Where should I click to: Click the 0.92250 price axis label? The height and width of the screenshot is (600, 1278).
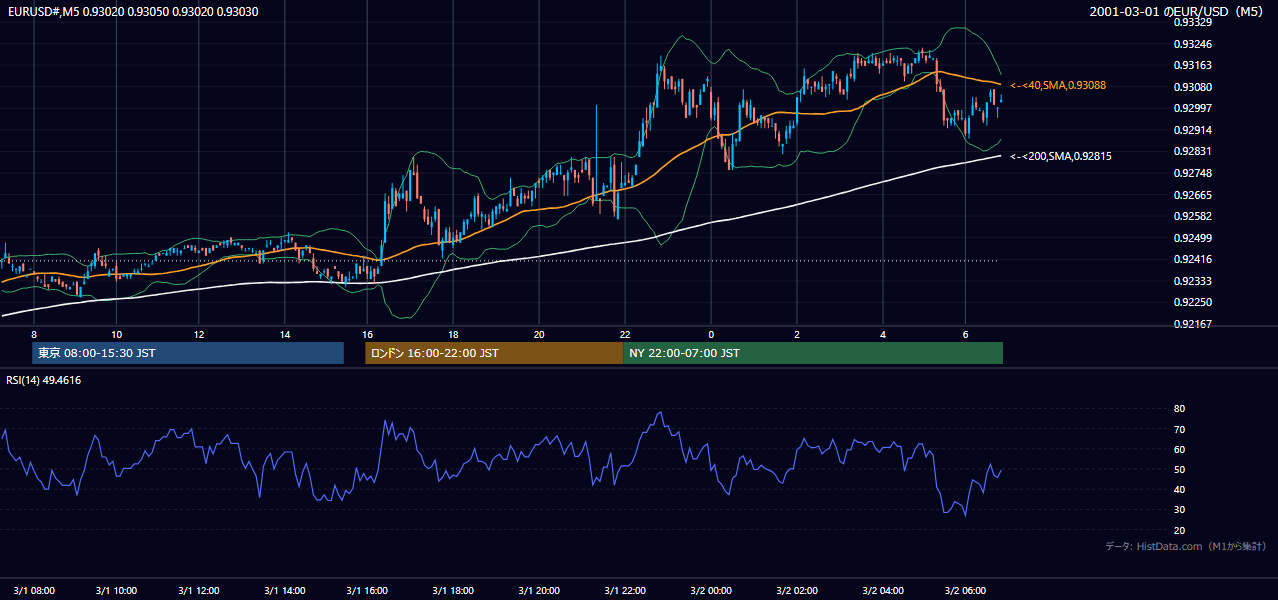click(x=1193, y=302)
